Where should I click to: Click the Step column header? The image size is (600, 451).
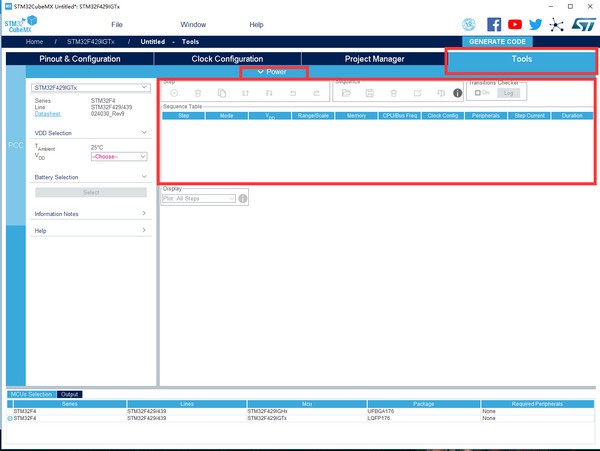[x=183, y=116]
